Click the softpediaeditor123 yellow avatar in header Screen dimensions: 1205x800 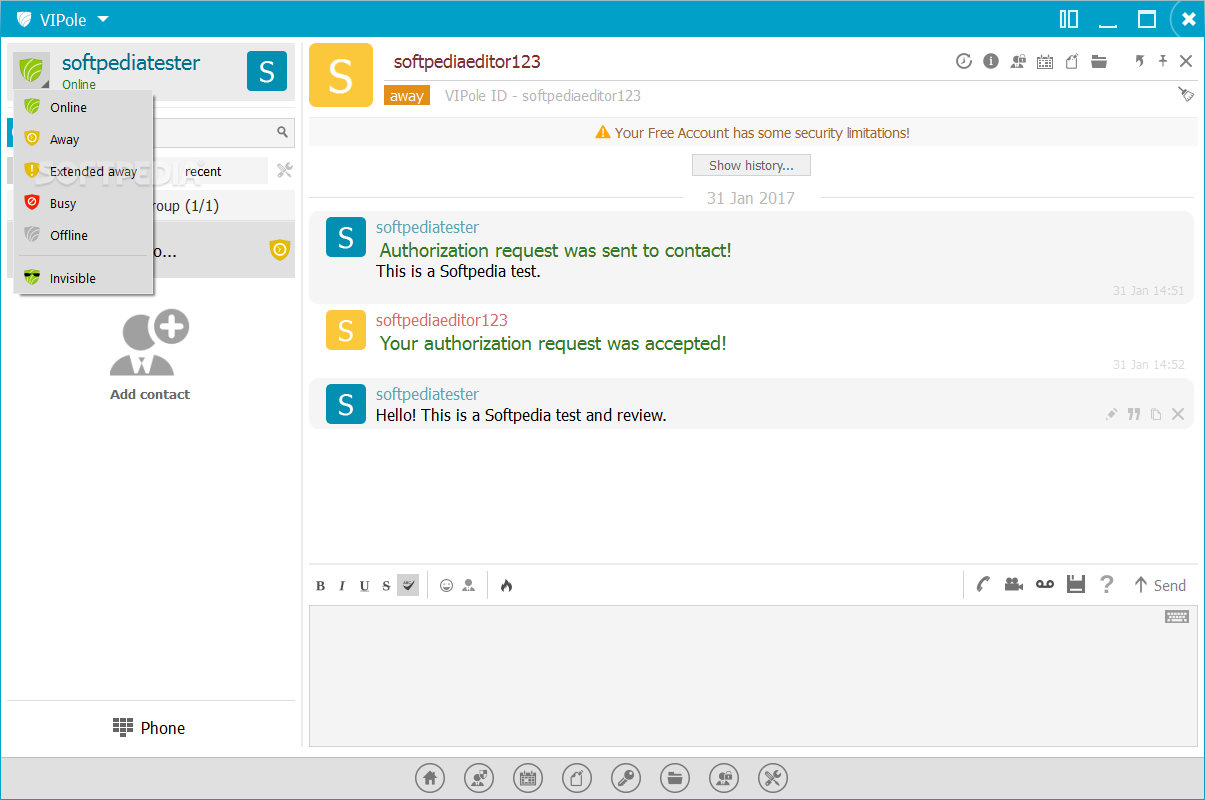pyautogui.click(x=341, y=75)
